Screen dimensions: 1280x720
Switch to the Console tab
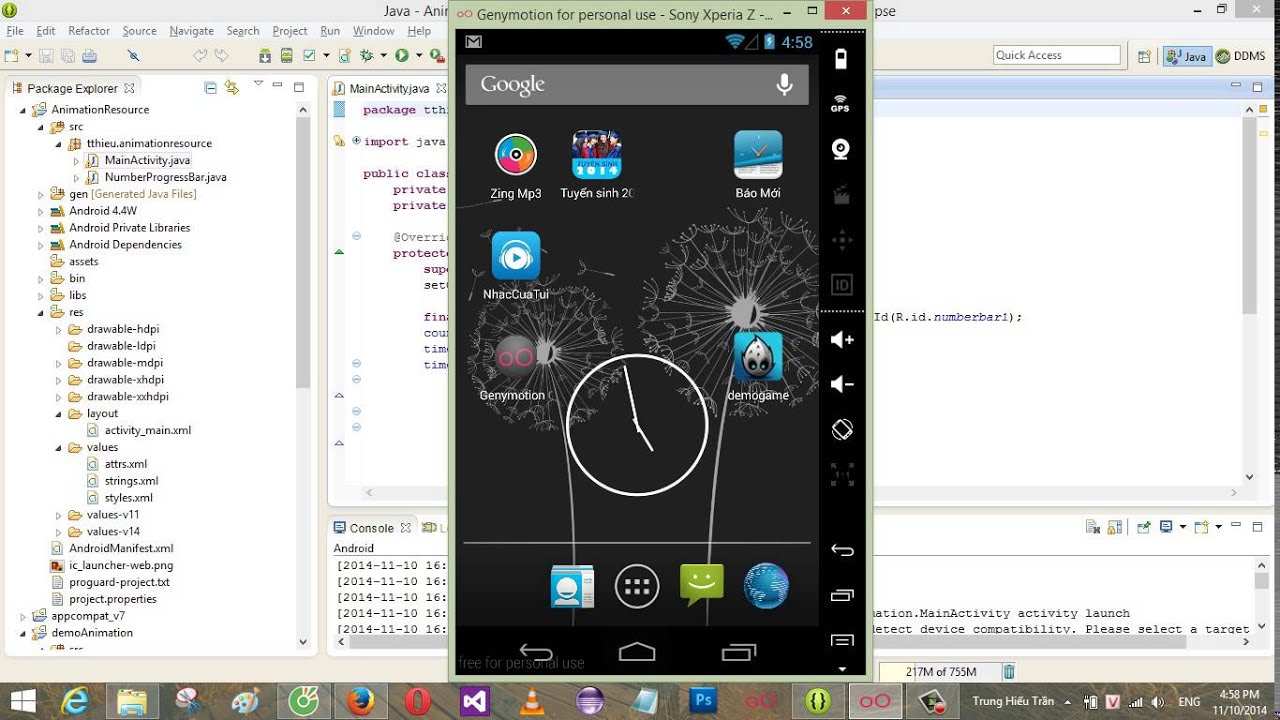tap(371, 528)
